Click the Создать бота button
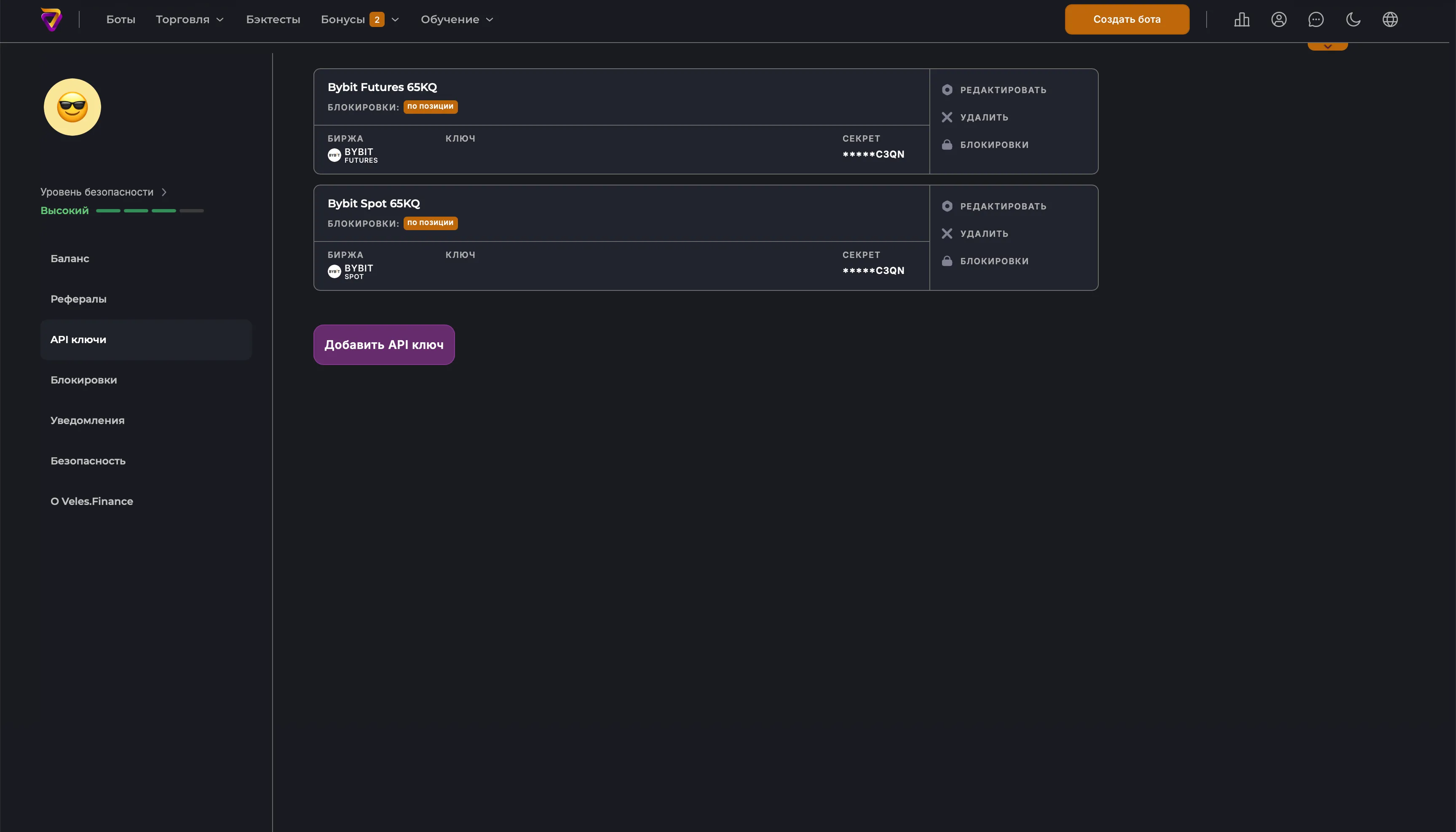This screenshot has height=832, width=1456. point(1126,19)
